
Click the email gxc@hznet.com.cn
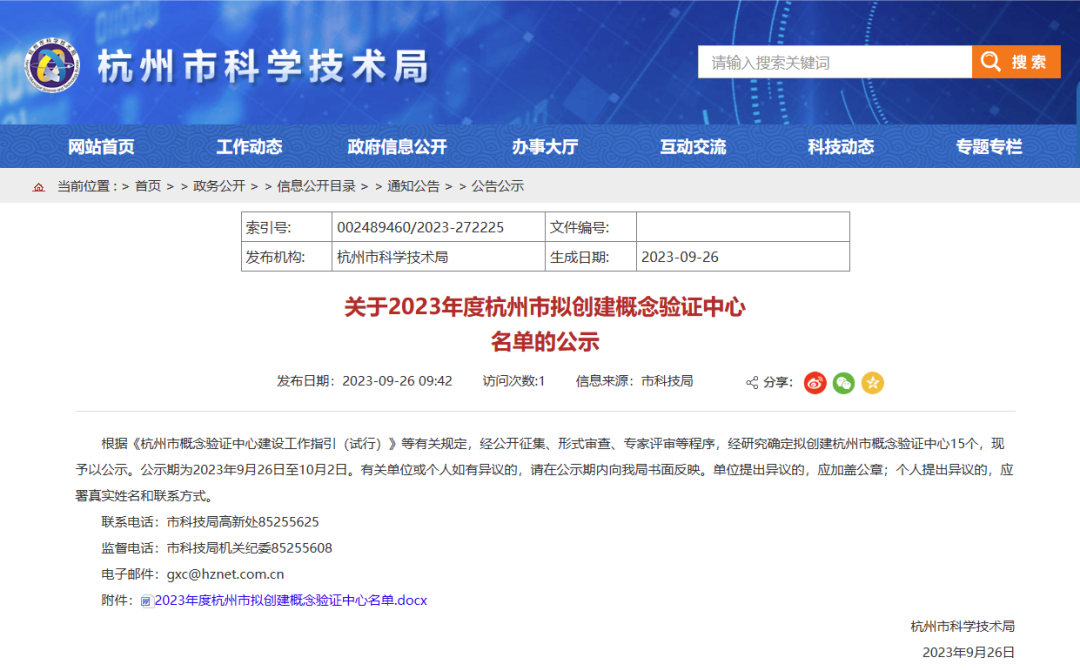[225, 575]
